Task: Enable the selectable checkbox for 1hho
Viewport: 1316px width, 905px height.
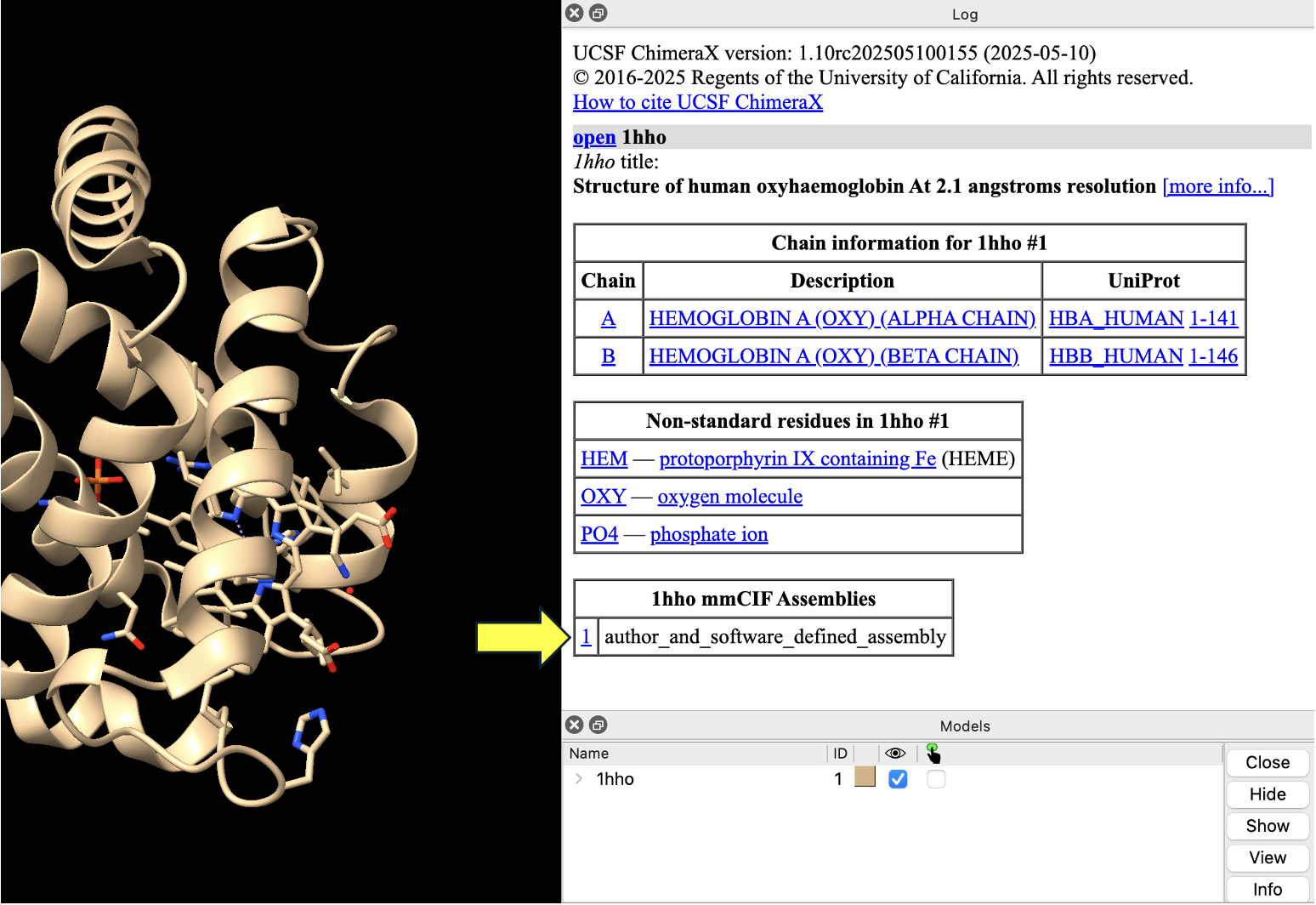Action: click(936, 779)
